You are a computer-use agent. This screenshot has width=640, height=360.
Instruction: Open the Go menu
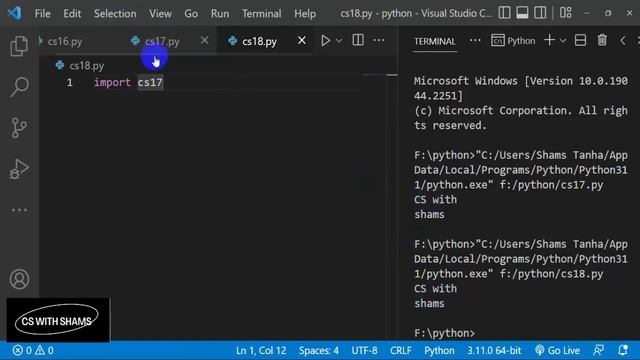(191, 13)
